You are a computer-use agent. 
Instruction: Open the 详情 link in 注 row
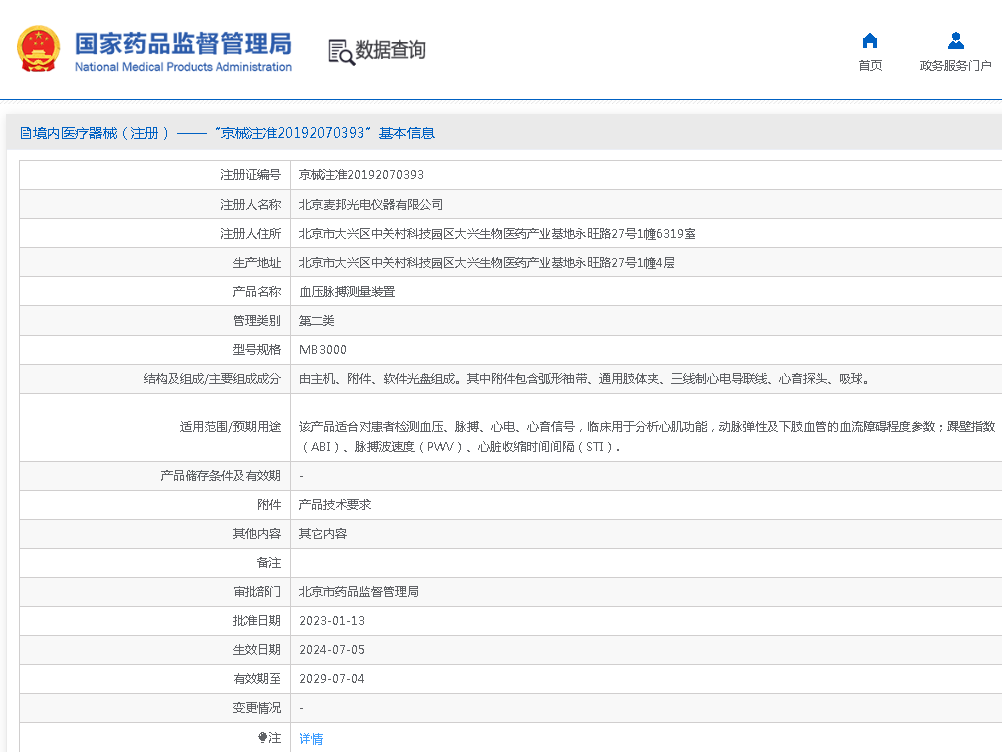311,739
